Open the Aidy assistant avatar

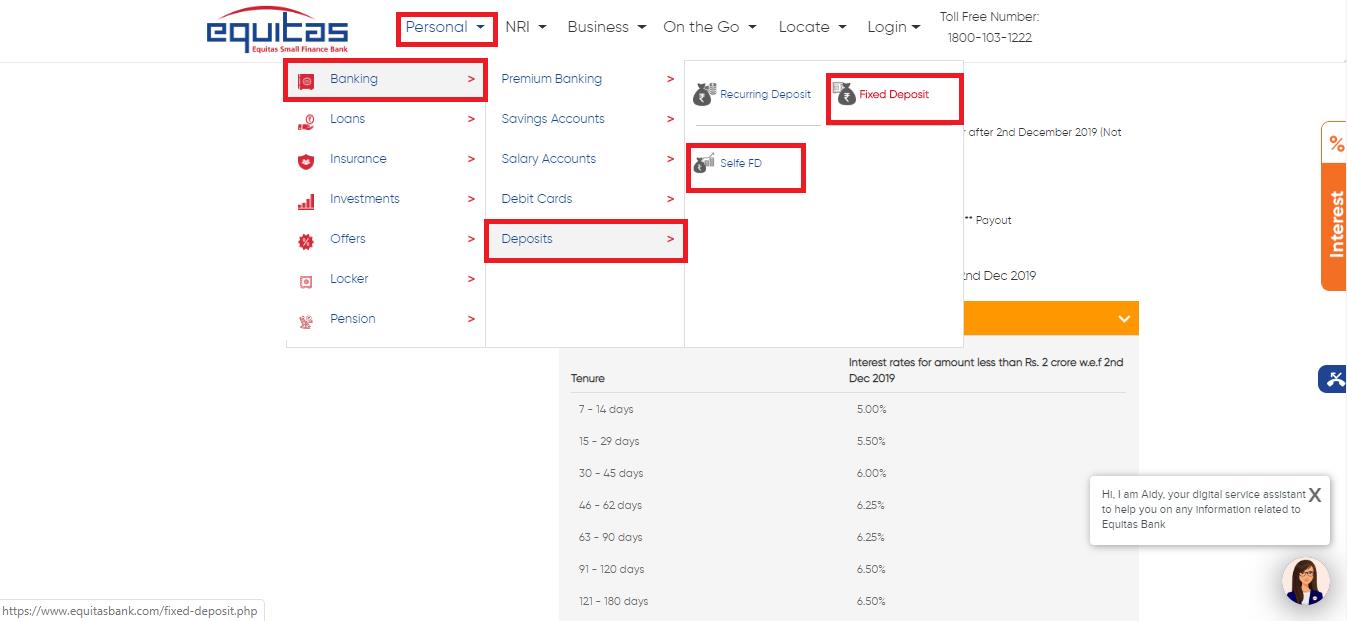click(1305, 581)
